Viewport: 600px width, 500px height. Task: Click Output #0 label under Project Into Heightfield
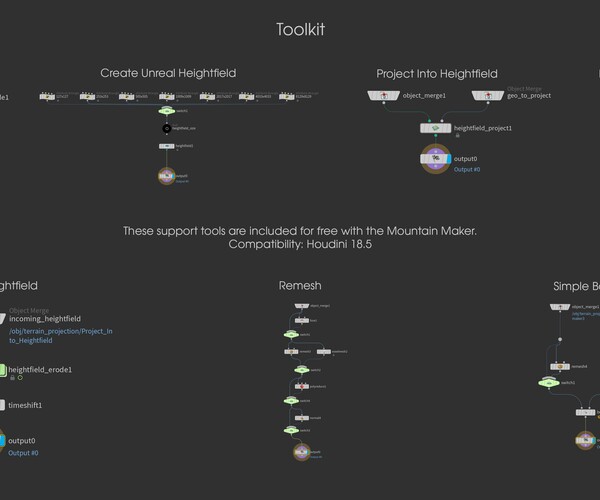pyautogui.click(x=467, y=170)
